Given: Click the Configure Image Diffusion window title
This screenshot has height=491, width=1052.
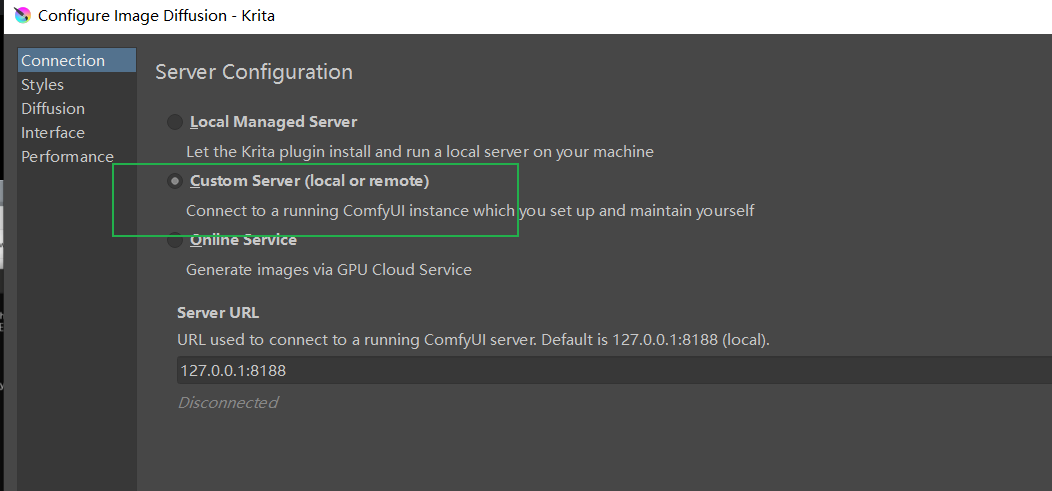Looking at the screenshot, I should point(156,16).
